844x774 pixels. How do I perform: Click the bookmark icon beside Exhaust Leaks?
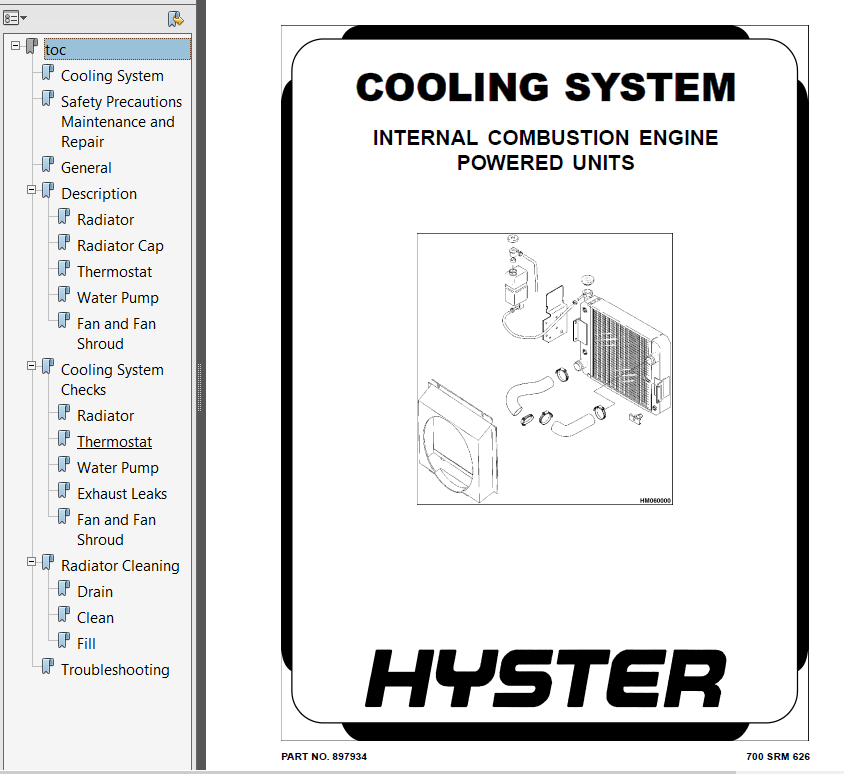[64, 490]
